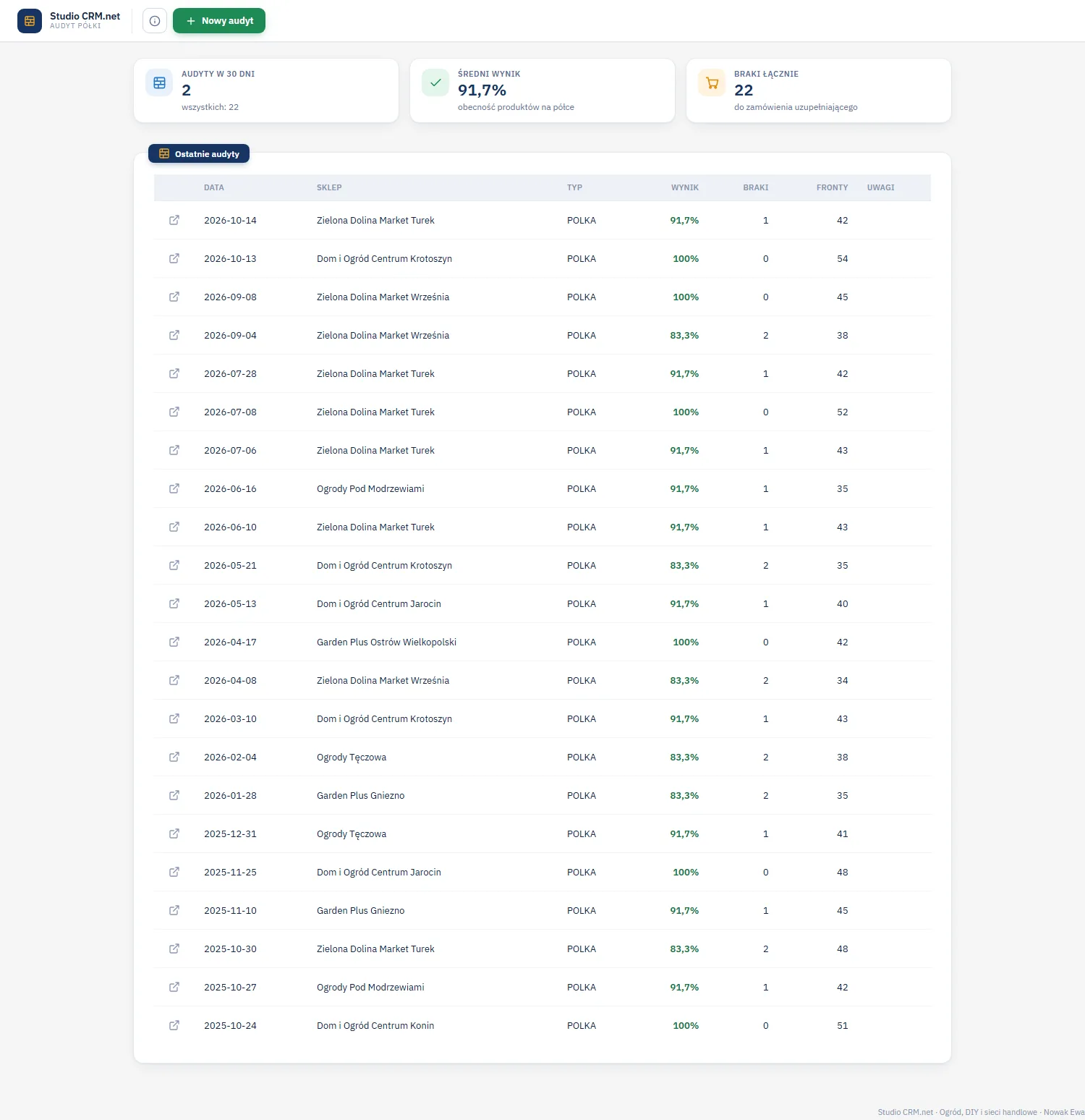The width and height of the screenshot is (1085, 1120).
Task: Click store name Dom i Ogród Centrum Konin
Action: click(375, 1025)
